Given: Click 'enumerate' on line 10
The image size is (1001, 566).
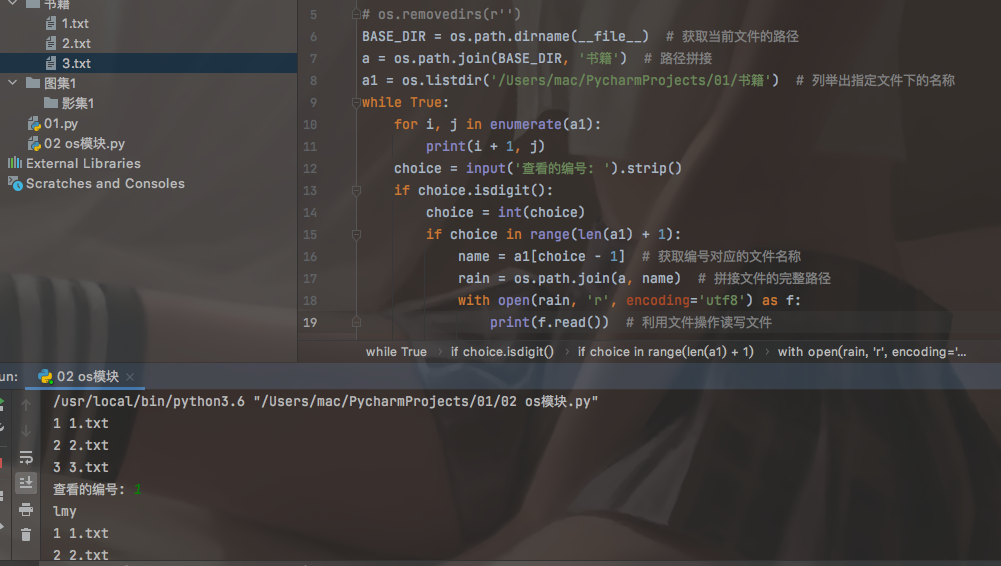Looking at the screenshot, I should point(525,124).
